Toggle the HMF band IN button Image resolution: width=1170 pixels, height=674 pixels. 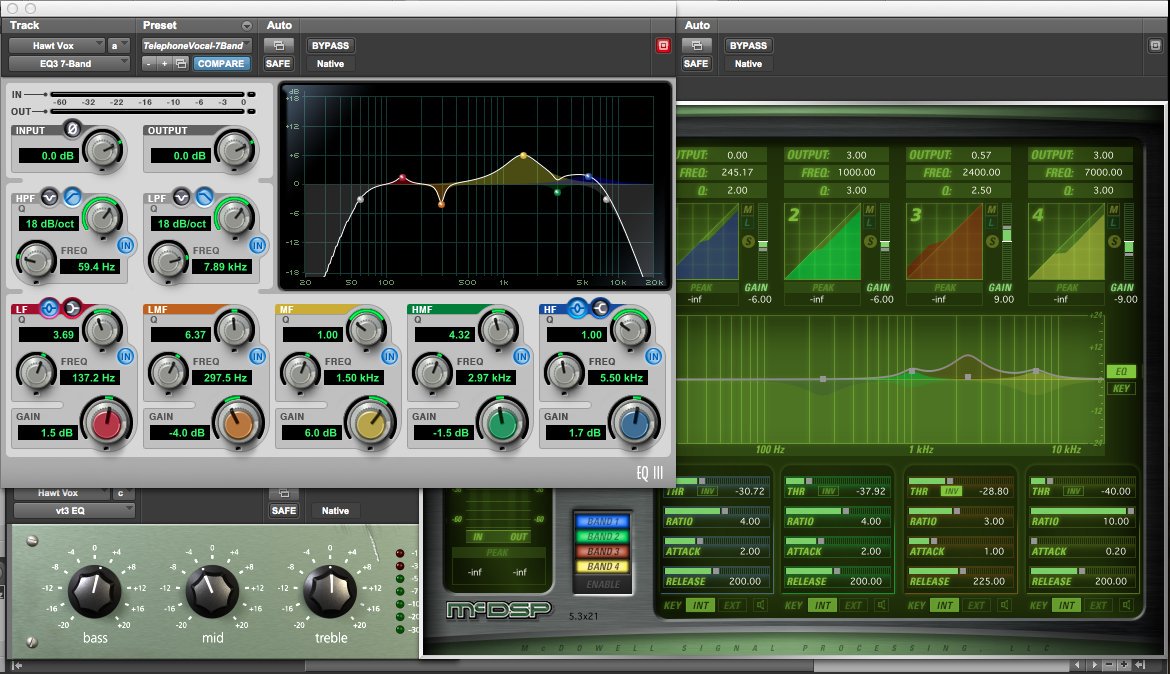click(522, 357)
